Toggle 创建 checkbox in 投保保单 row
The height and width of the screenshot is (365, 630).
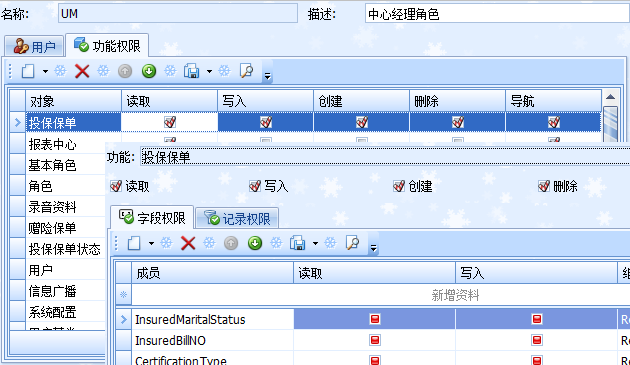click(x=362, y=122)
